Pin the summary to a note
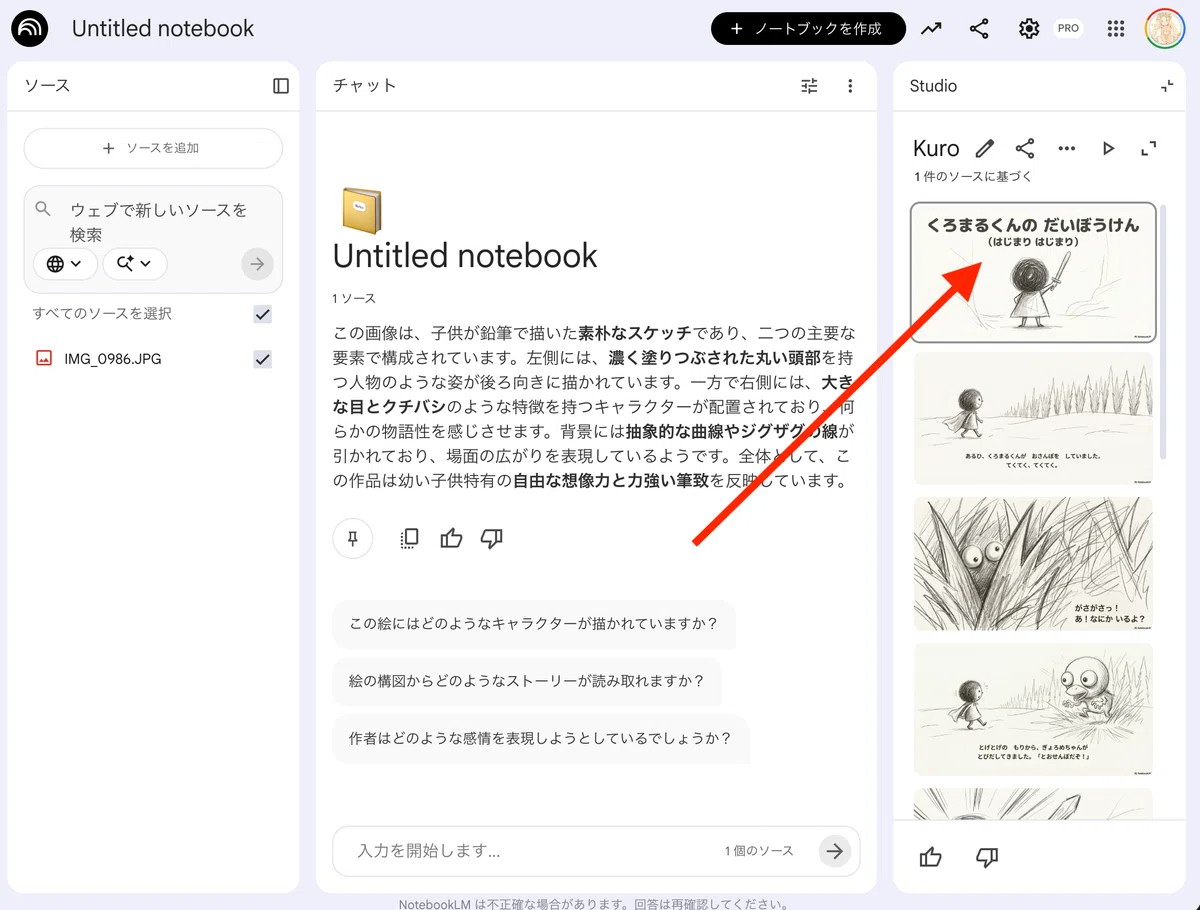The width and height of the screenshot is (1200, 910). 353,538
